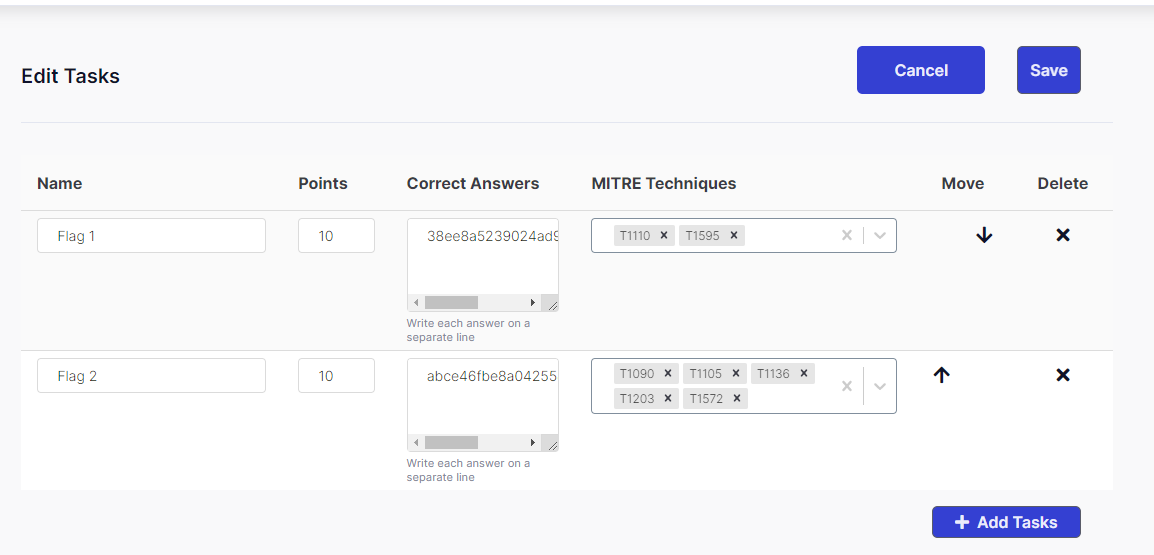Remove the T1572 technique tag
This screenshot has width=1154, height=555.
737,398
